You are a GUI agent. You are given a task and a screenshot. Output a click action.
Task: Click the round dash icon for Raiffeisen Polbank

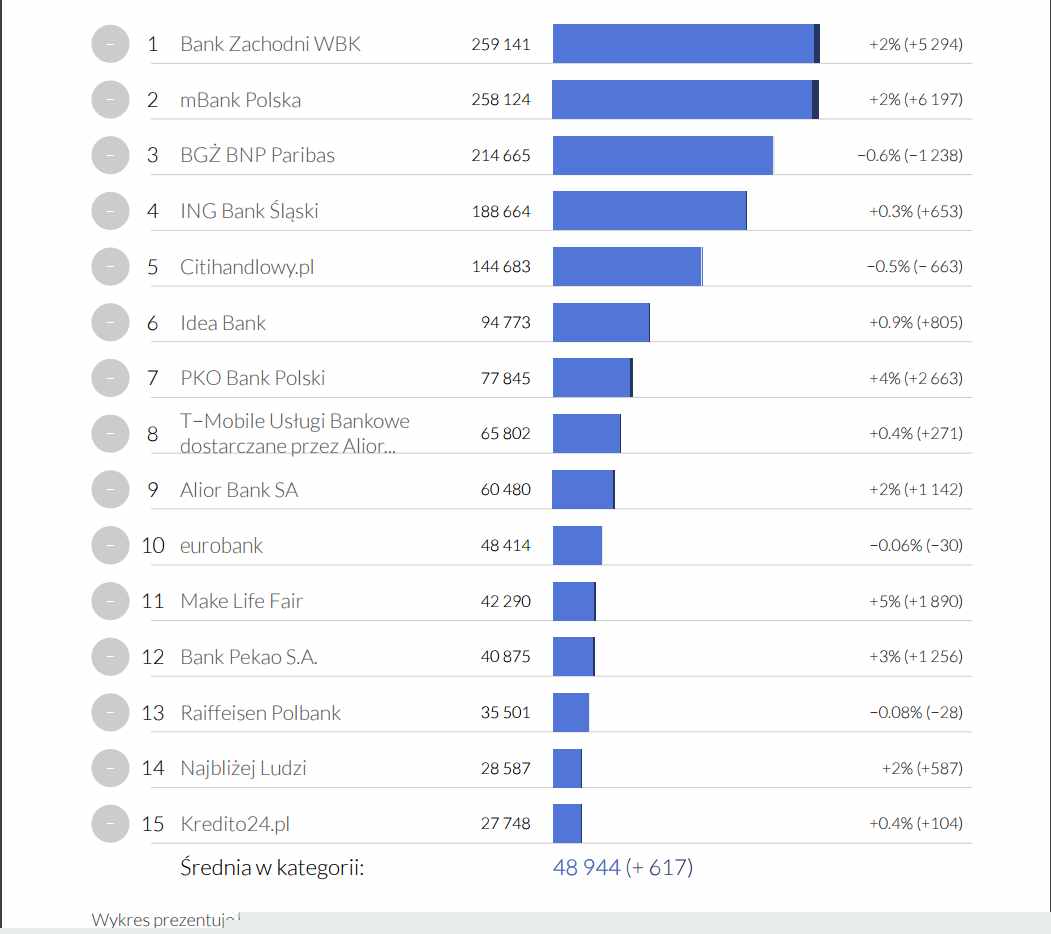(x=110, y=712)
